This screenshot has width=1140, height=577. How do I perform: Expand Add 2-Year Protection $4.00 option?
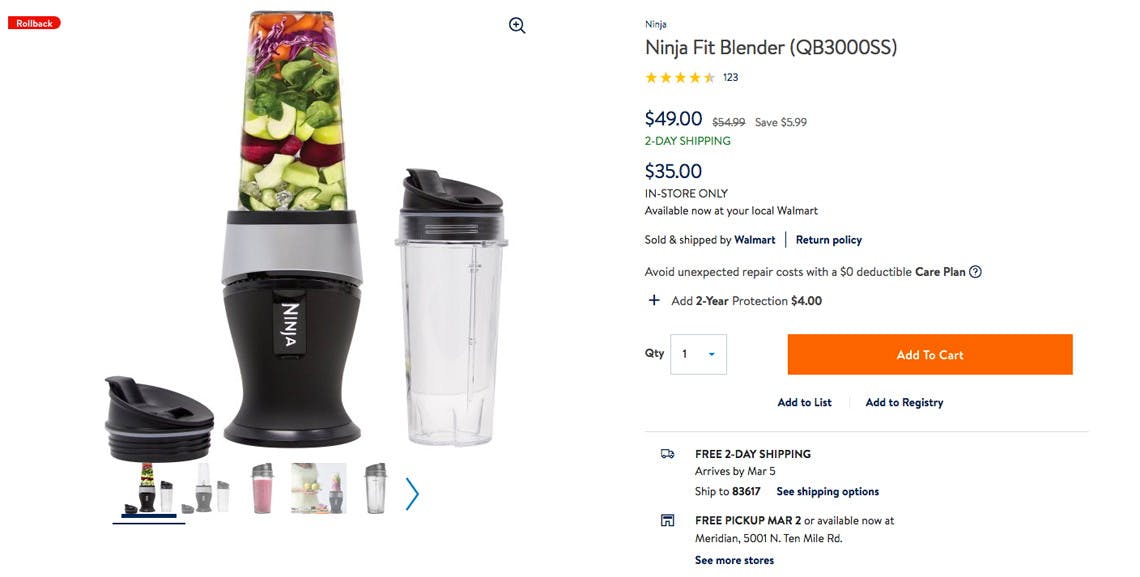[x=747, y=301]
